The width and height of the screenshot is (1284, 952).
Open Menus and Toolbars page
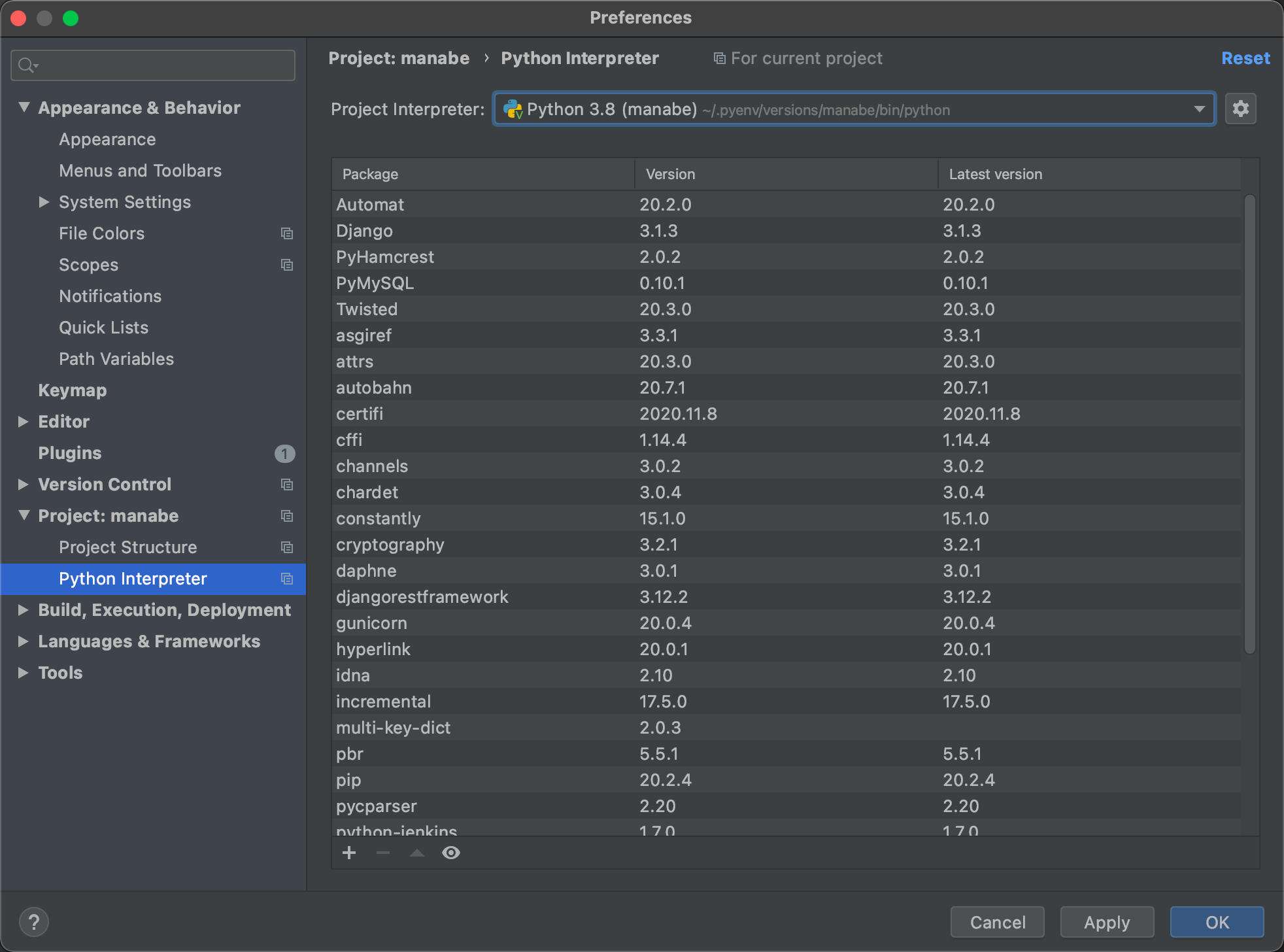140,171
